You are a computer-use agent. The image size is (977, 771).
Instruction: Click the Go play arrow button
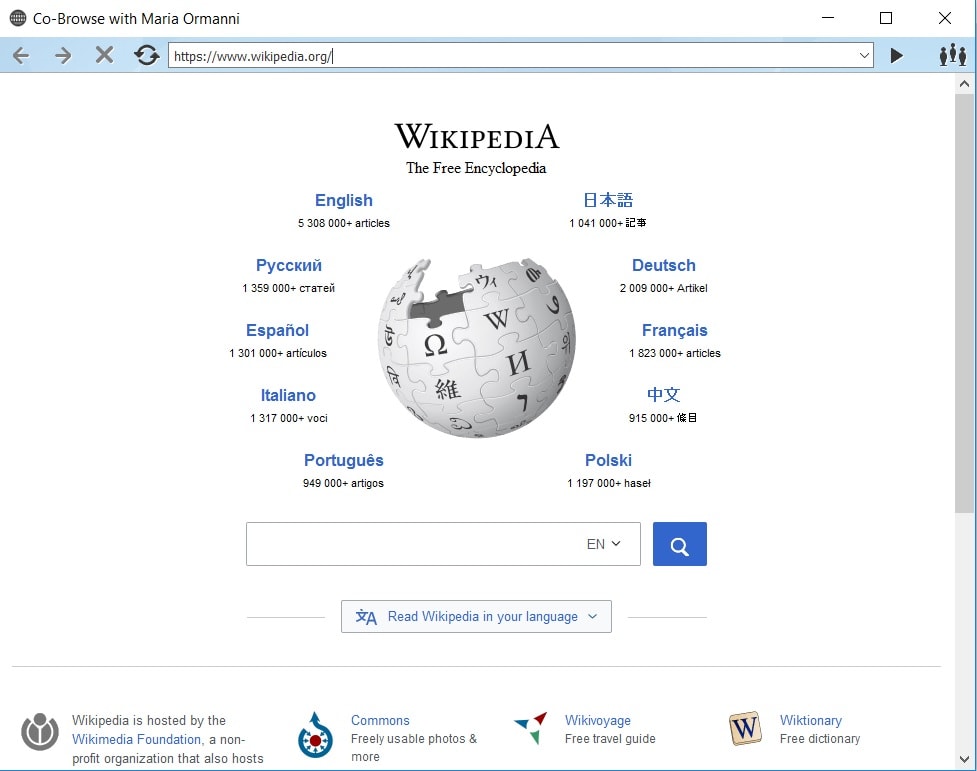(897, 55)
